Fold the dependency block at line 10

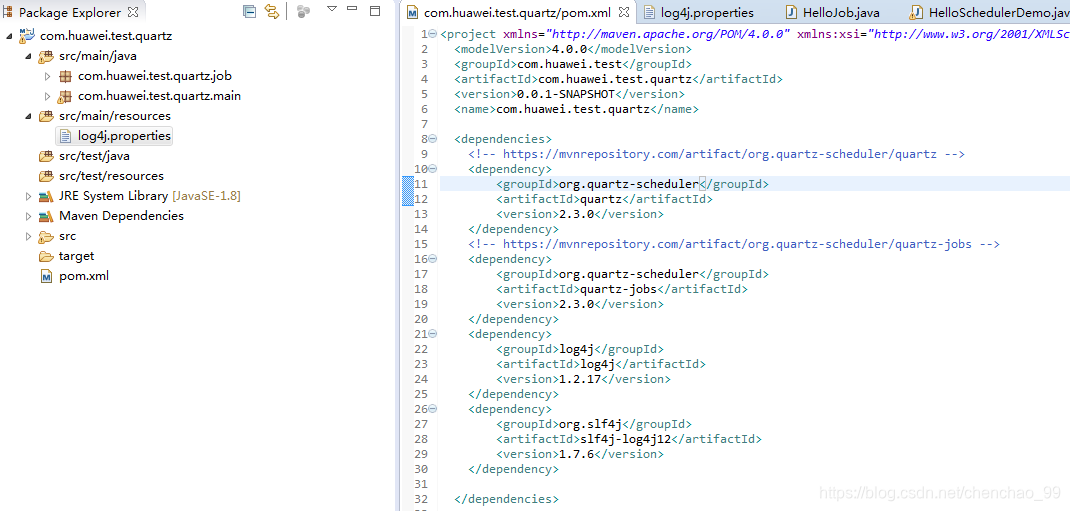tap(433, 169)
